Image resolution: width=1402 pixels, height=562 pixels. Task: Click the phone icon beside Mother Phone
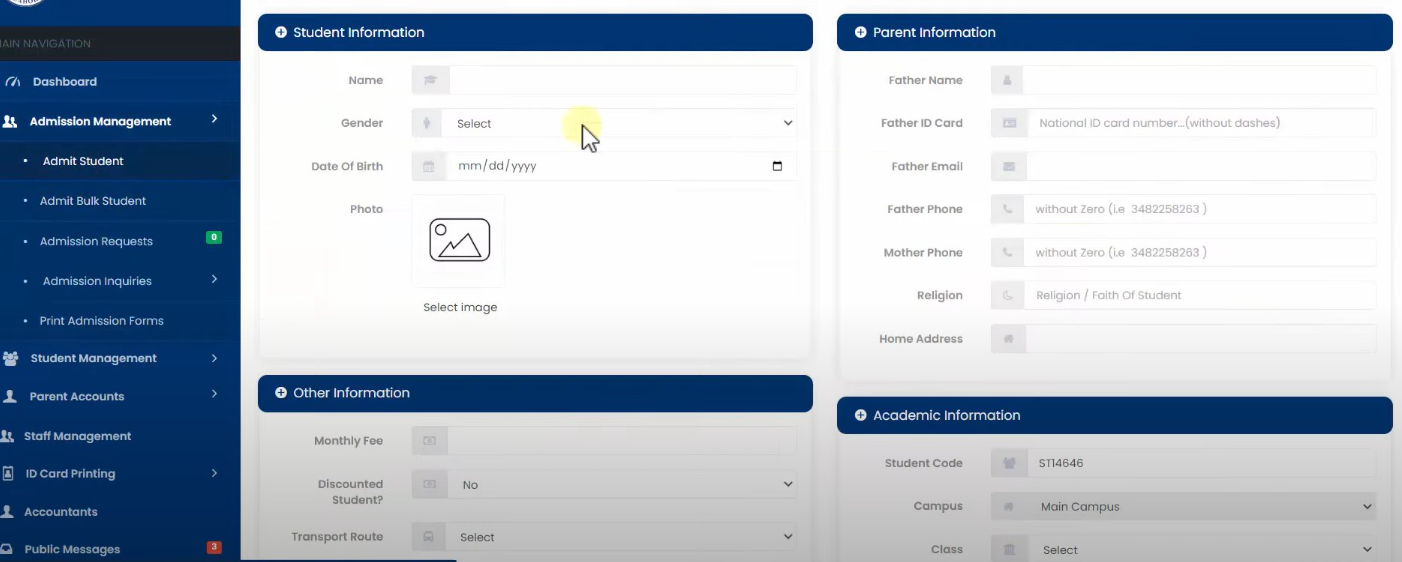pos(1007,253)
